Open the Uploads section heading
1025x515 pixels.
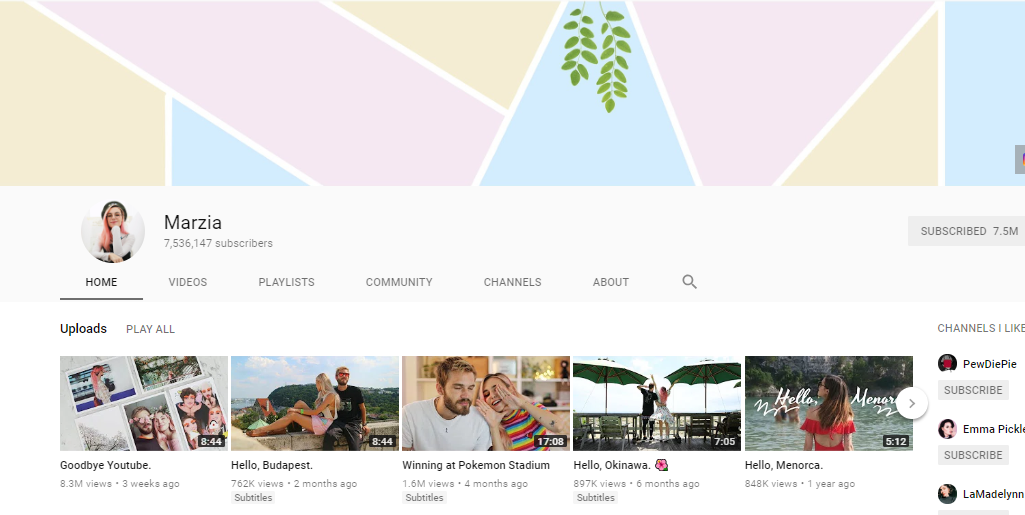click(x=83, y=329)
